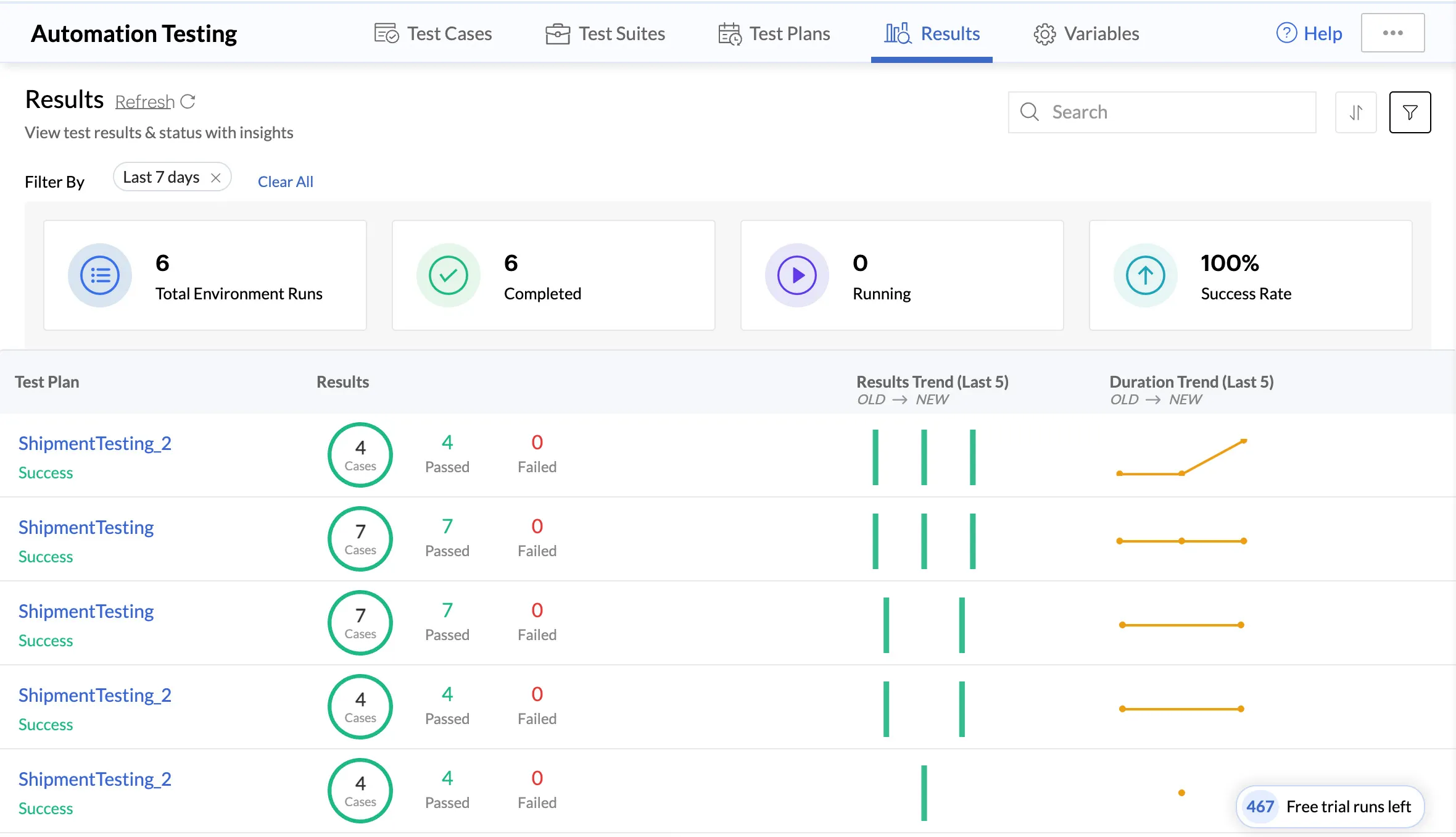
Task: Click the sort arrows icon
Action: 1355,112
